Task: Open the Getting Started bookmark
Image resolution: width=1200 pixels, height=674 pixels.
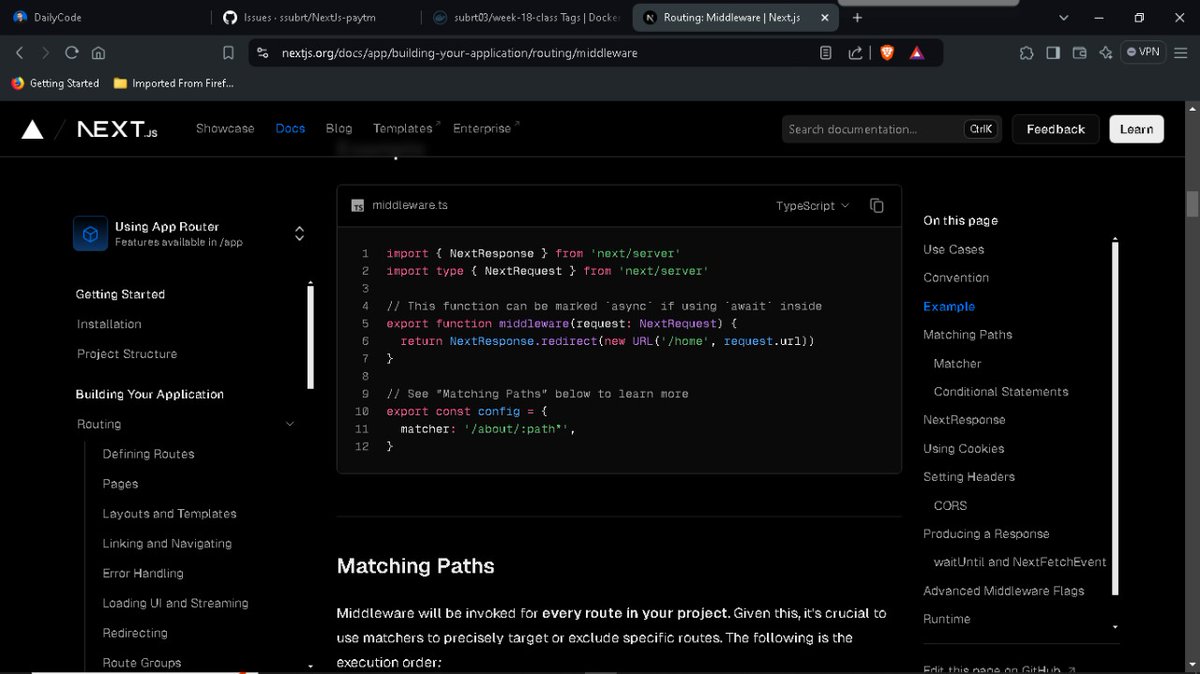Action: [55, 83]
